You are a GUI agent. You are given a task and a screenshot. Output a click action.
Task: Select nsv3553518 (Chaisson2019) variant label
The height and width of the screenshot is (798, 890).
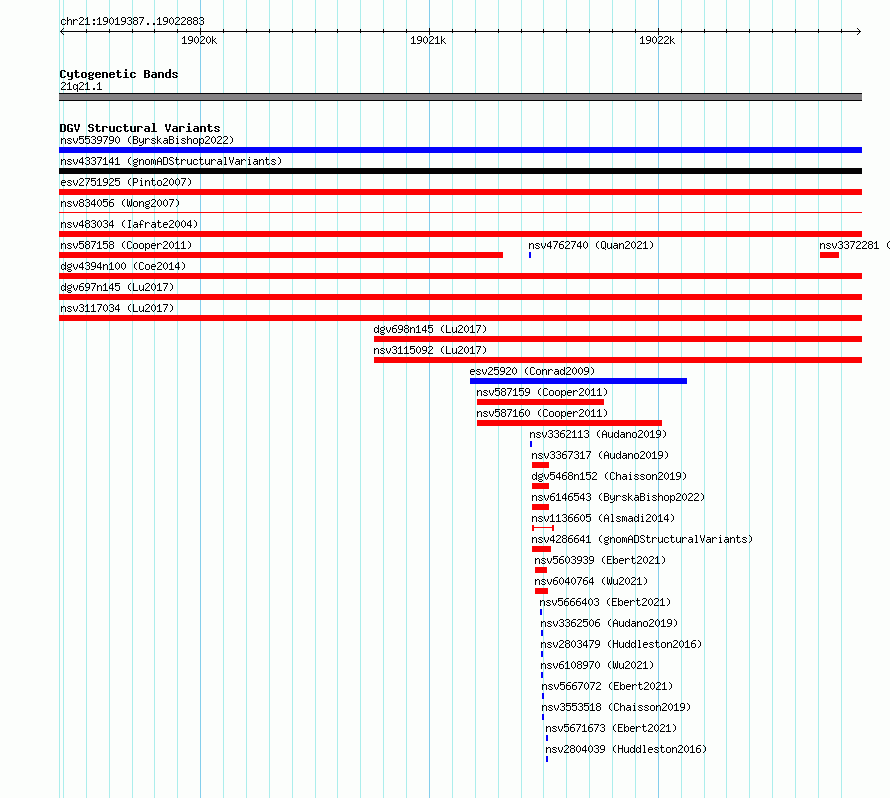pos(616,707)
